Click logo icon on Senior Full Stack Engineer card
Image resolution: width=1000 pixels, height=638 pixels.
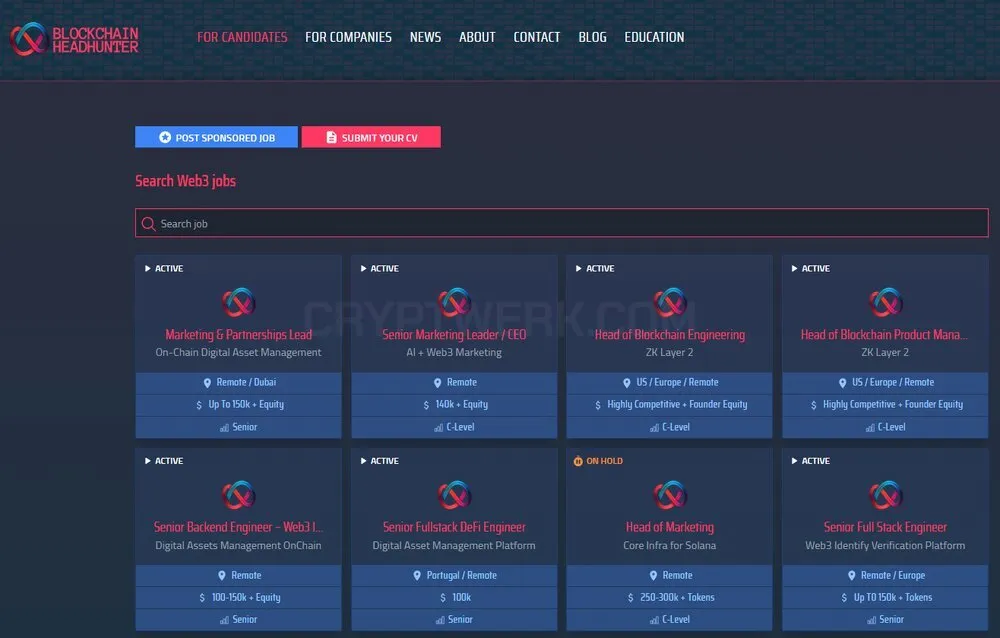coord(885,495)
